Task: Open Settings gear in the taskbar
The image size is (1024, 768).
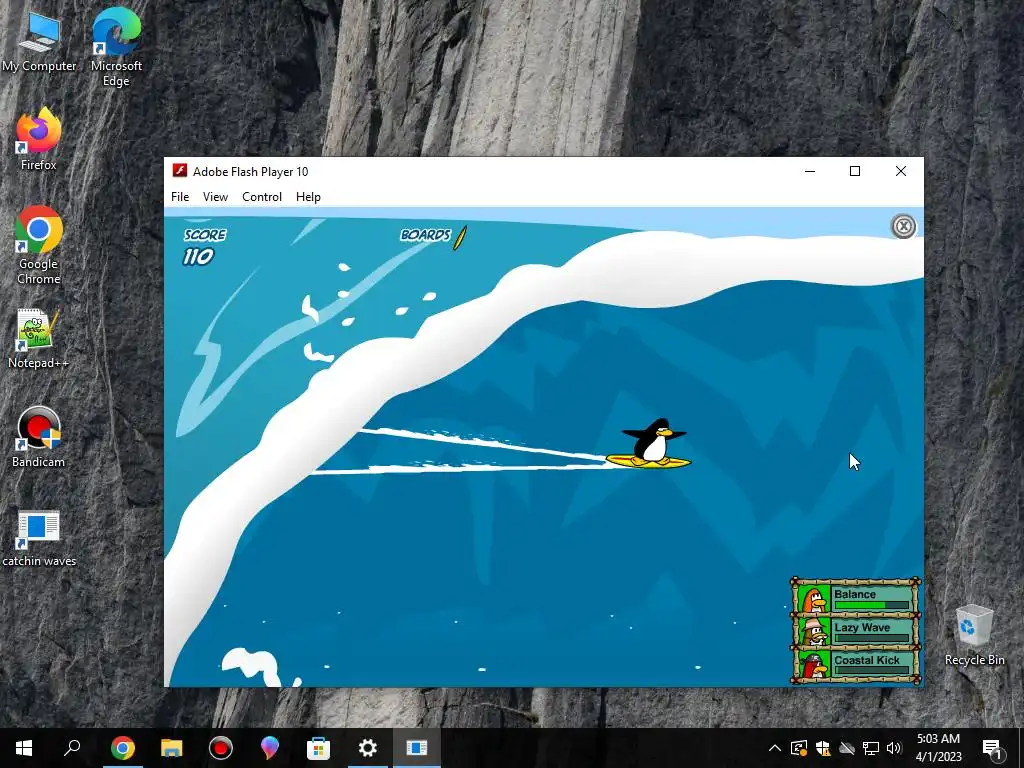Action: (x=368, y=748)
